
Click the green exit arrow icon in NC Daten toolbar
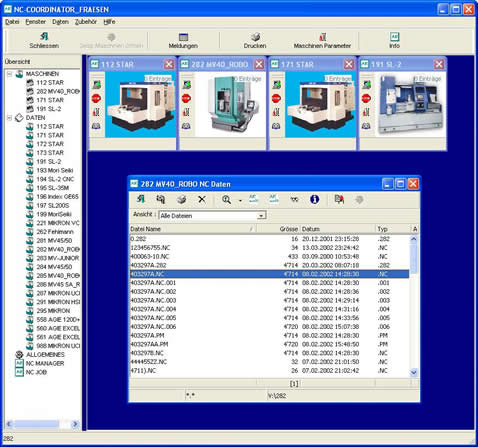pos(141,199)
